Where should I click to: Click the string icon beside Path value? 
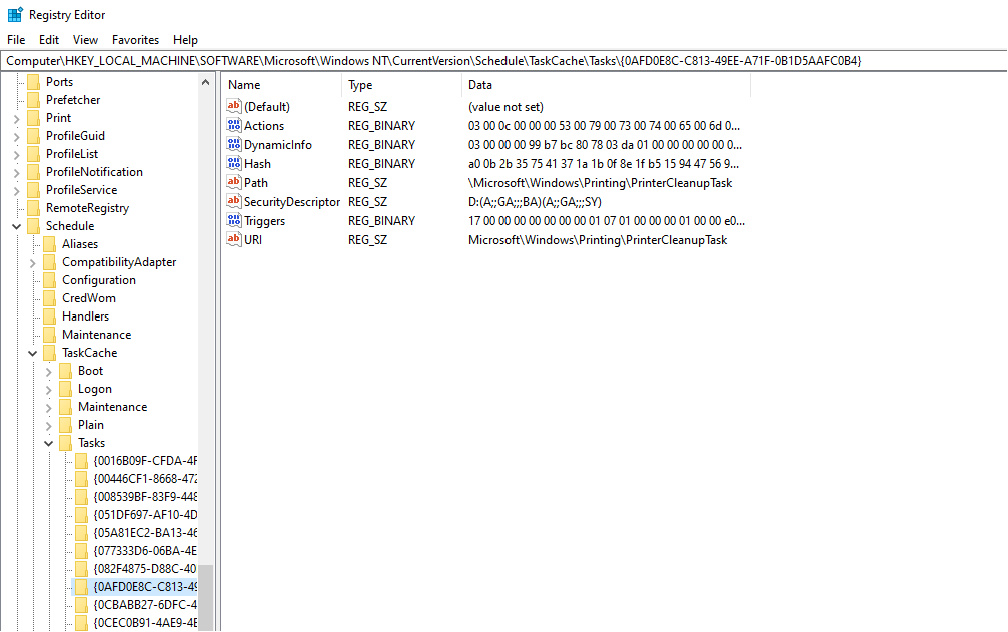point(235,183)
